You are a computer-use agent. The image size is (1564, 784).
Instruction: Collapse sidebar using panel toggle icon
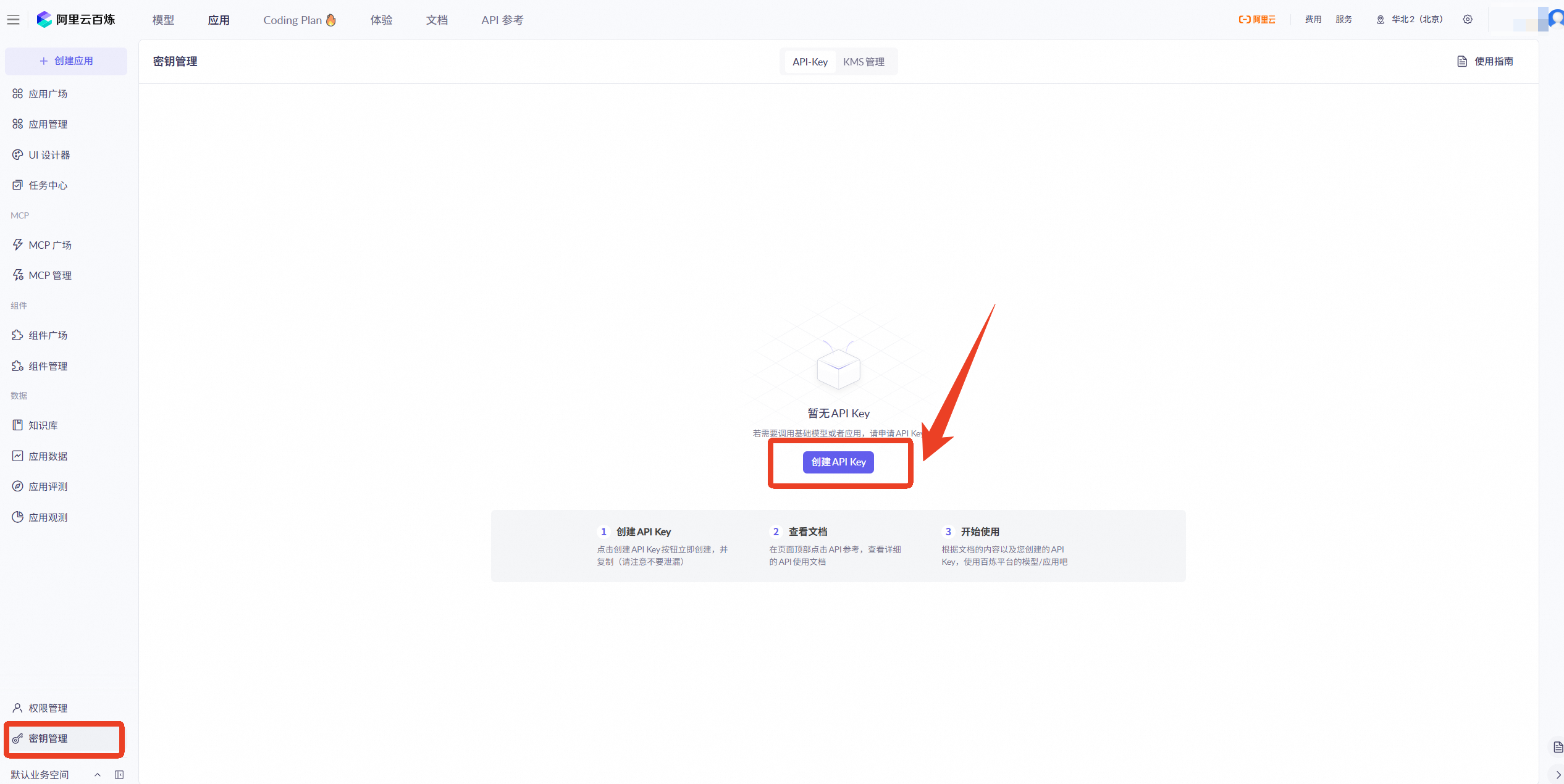click(119, 775)
